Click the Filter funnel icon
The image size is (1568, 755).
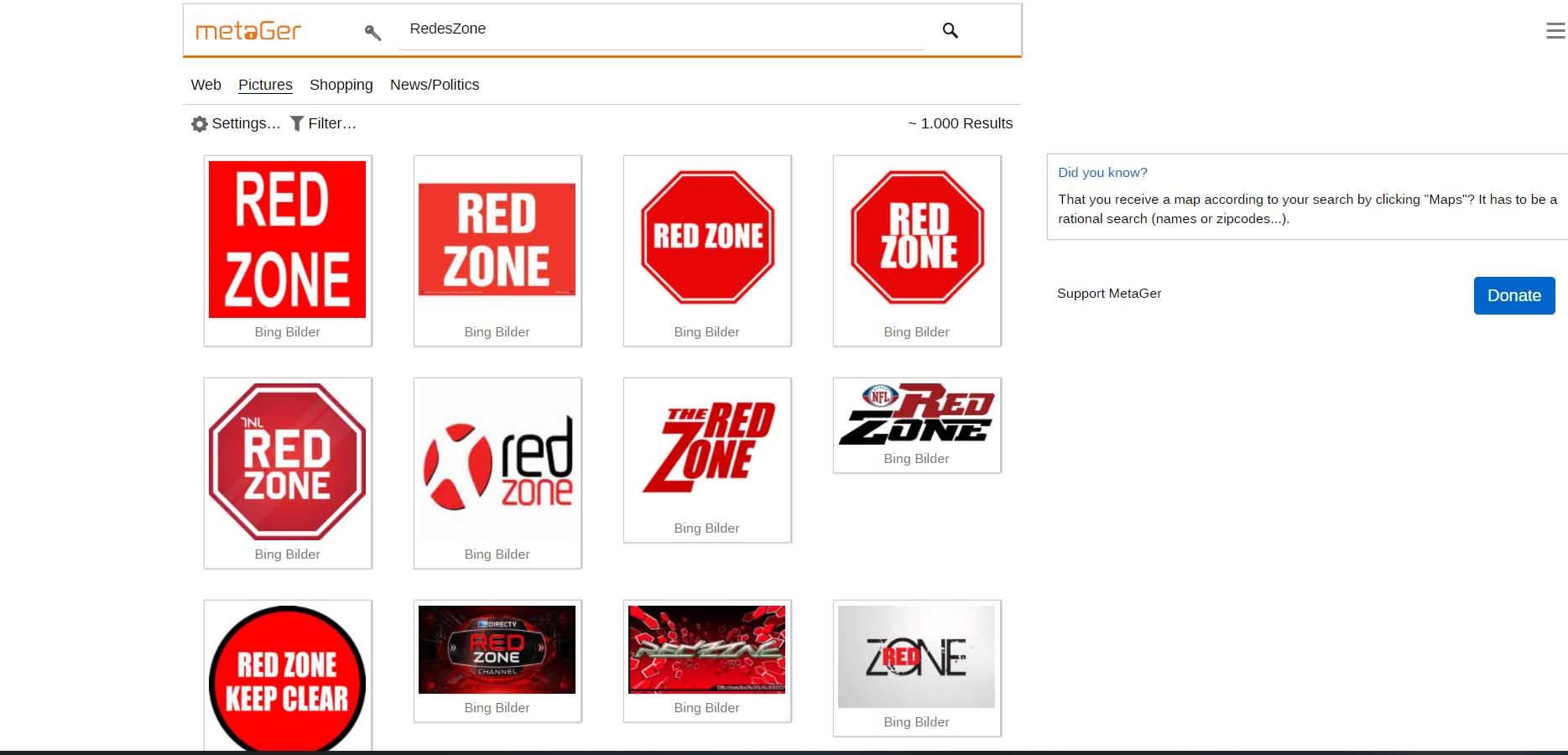297,124
